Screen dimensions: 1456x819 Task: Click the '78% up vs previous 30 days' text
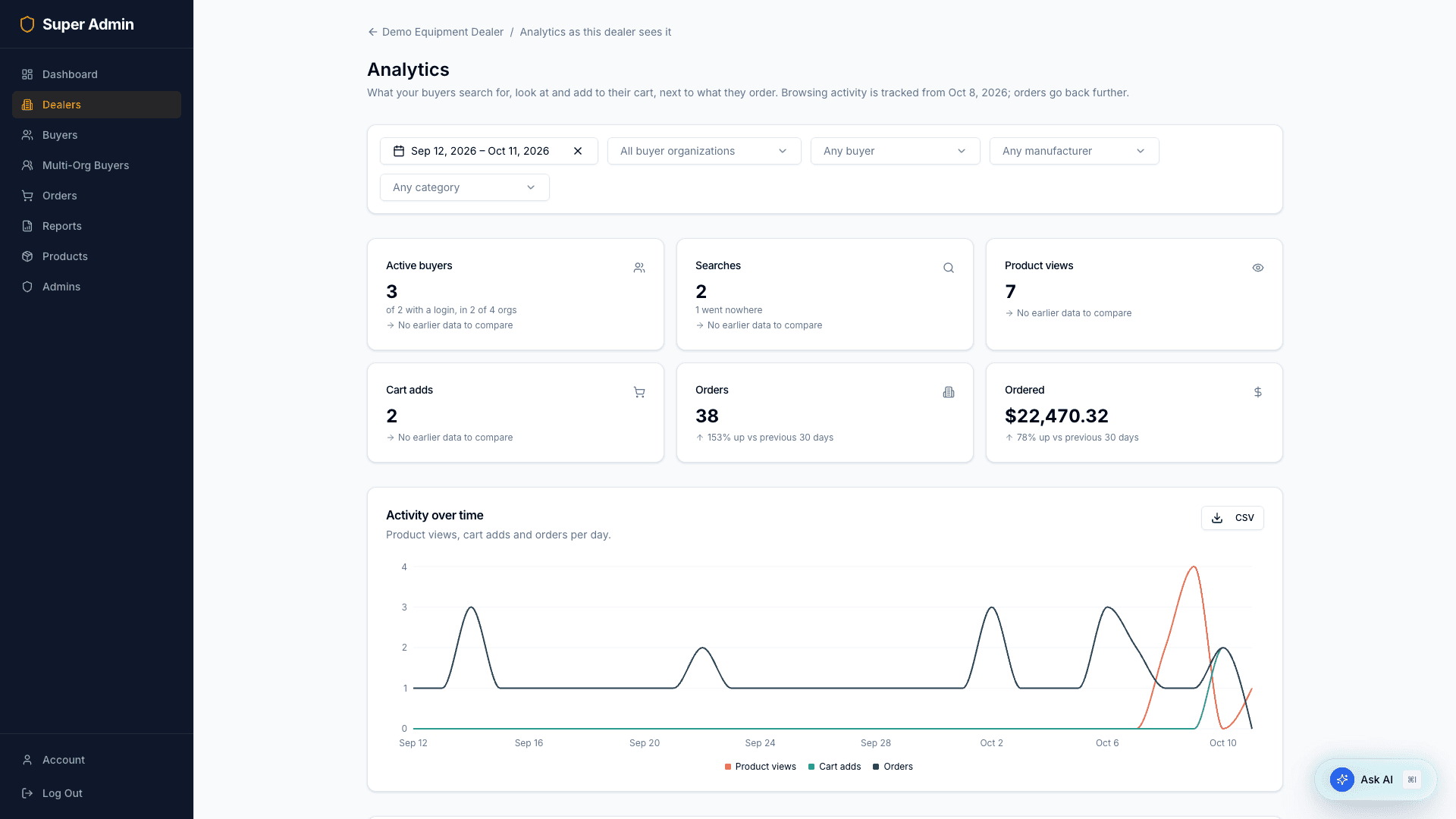(x=1078, y=438)
